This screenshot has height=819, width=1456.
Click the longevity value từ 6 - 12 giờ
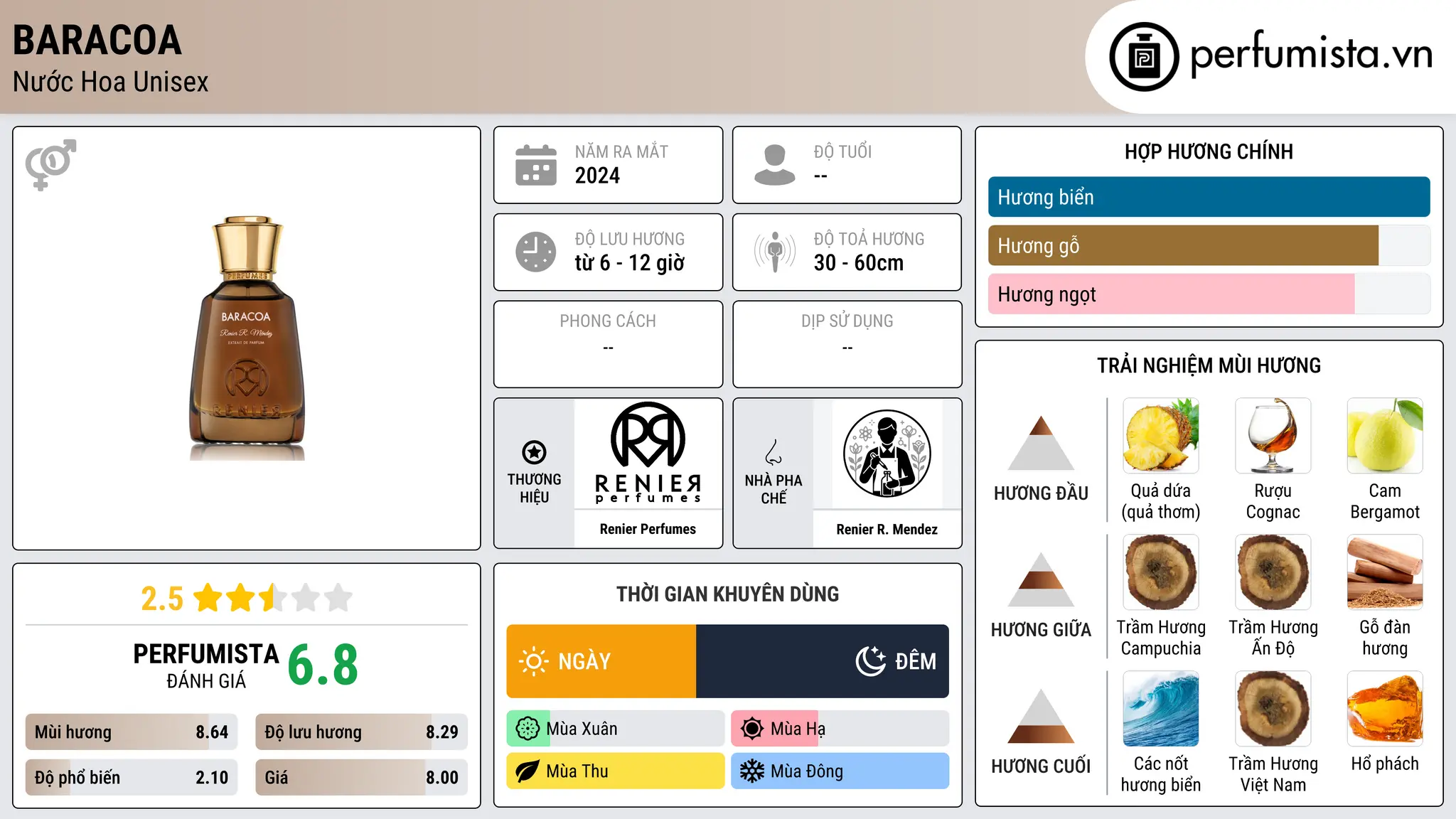630,263
